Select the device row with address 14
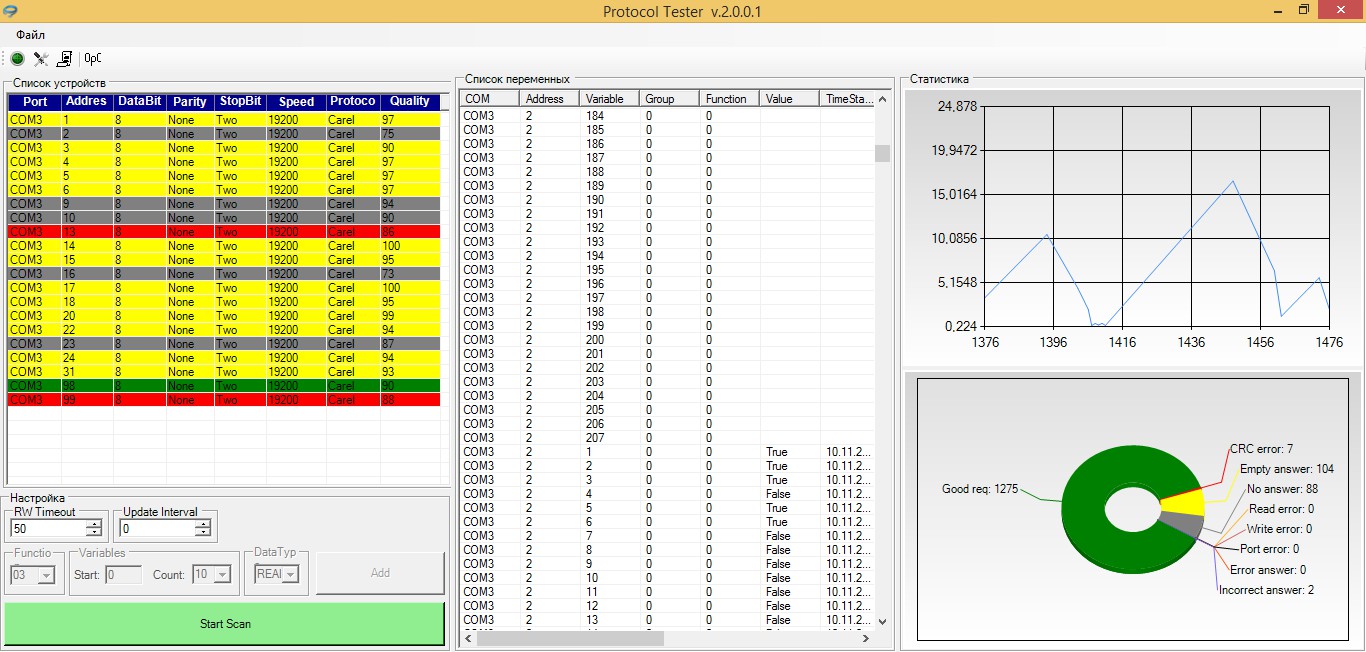This screenshot has width=1366, height=652. (225, 245)
